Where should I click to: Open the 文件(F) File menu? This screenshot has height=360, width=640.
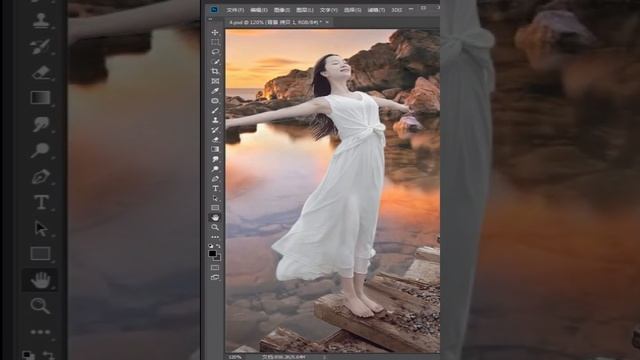[x=235, y=10]
